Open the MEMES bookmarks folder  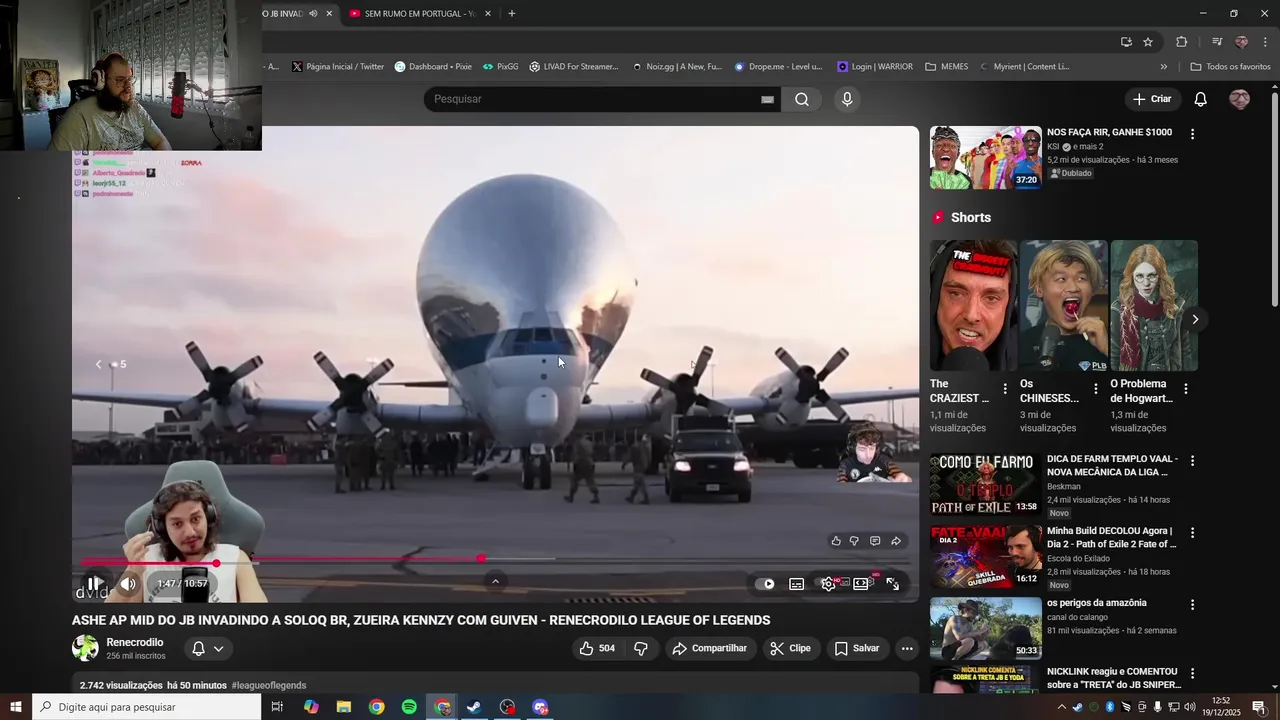[x=946, y=67]
